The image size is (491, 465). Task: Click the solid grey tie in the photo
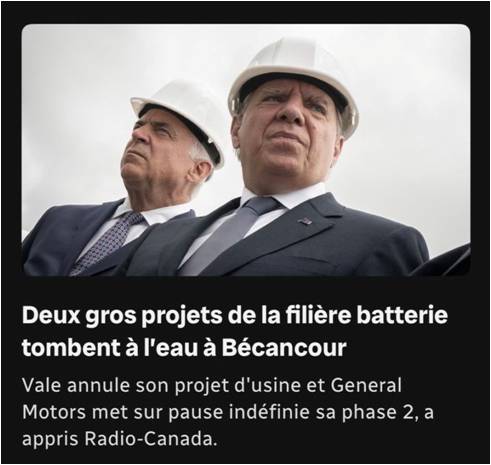click(x=230, y=235)
